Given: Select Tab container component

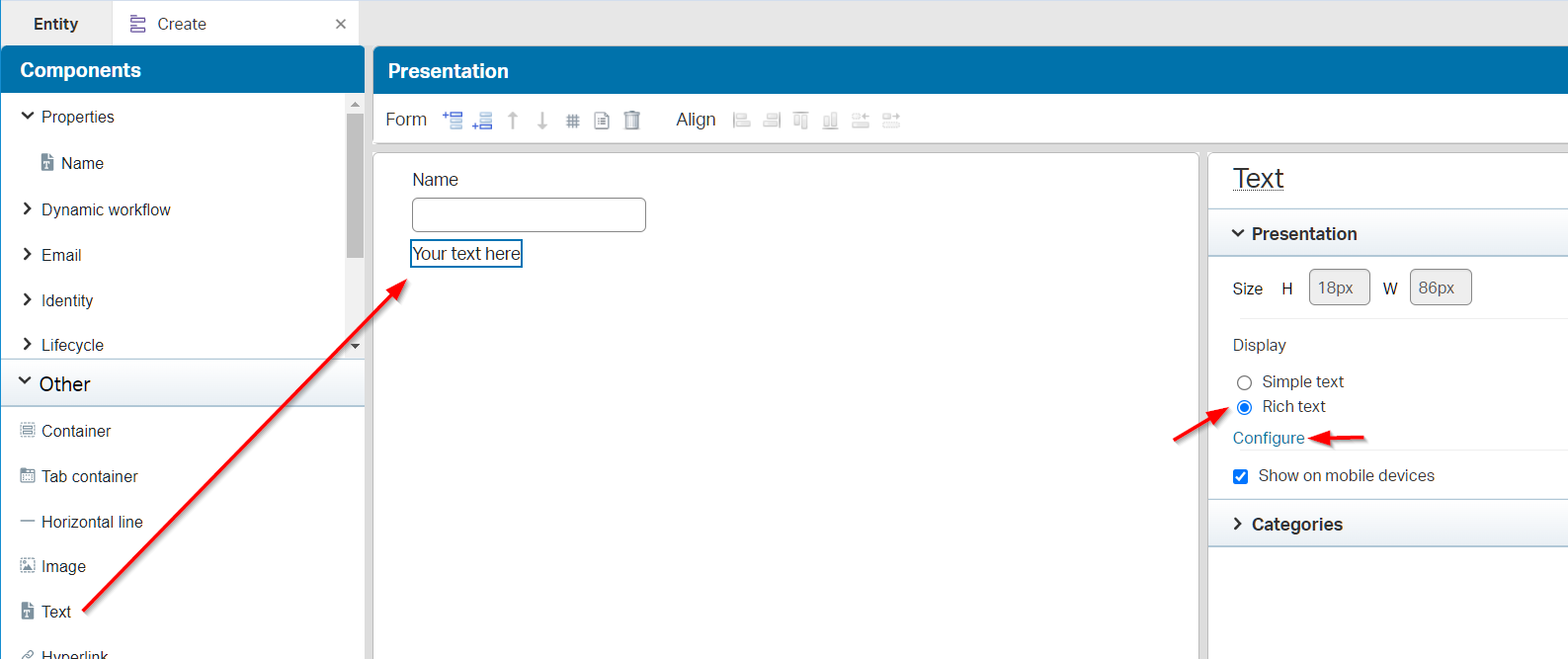Looking at the screenshot, I should pyautogui.click(x=89, y=476).
